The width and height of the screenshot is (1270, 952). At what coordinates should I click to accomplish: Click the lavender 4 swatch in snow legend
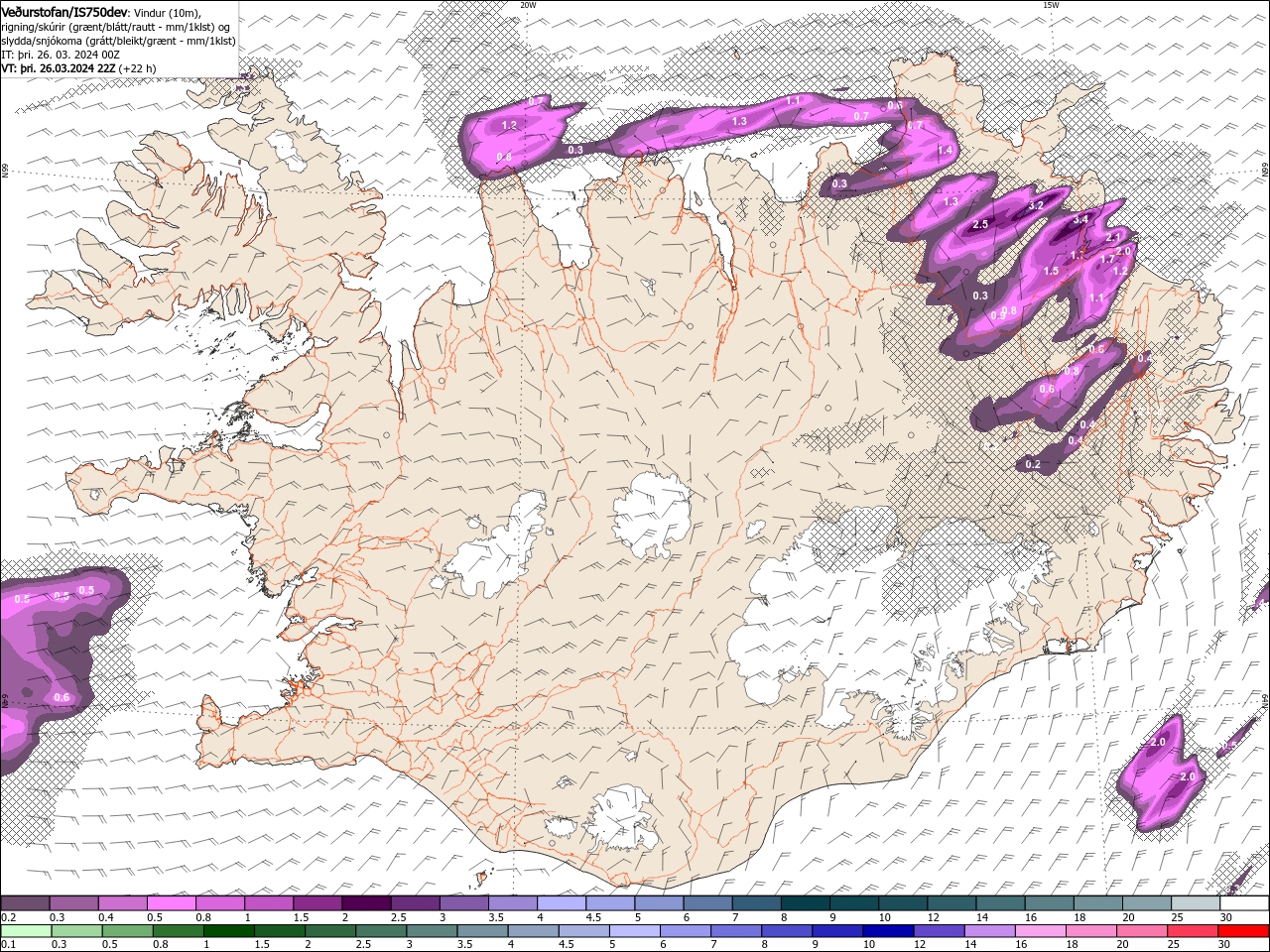(562, 903)
